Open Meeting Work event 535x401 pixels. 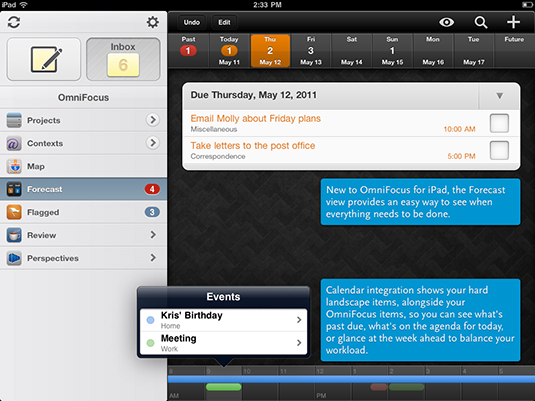coord(223,343)
